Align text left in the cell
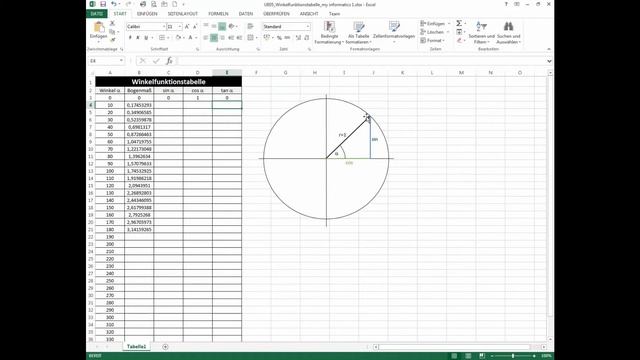This screenshot has height=360, width=640. [x=206, y=38]
